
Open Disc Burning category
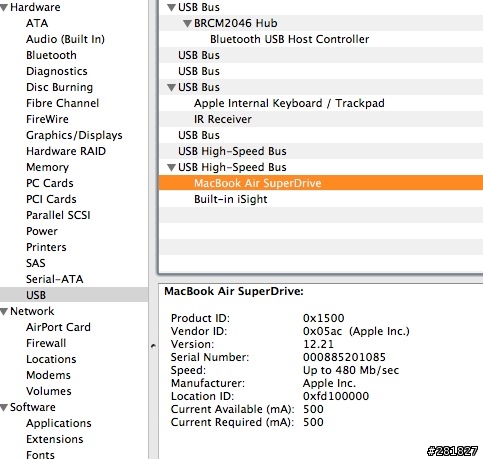point(59,87)
